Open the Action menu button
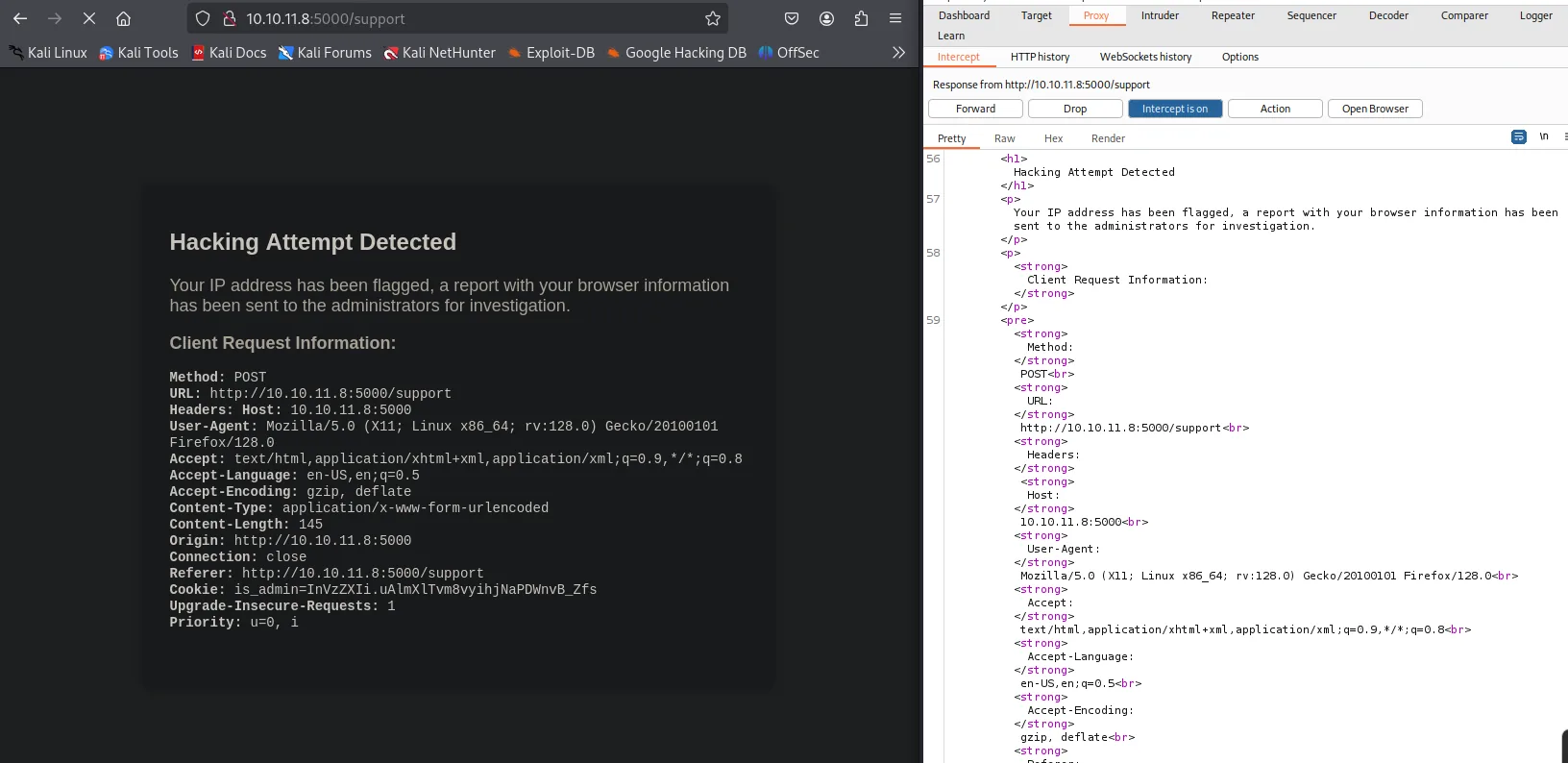Viewport: 1568px width, 763px height. [1275, 109]
